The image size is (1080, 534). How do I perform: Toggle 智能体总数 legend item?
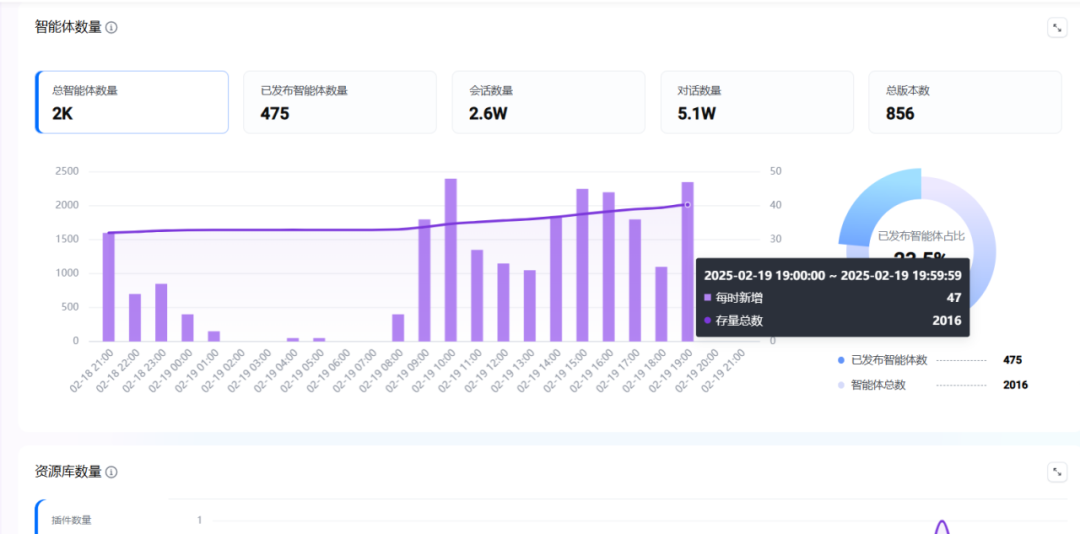(x=878, y=385)
